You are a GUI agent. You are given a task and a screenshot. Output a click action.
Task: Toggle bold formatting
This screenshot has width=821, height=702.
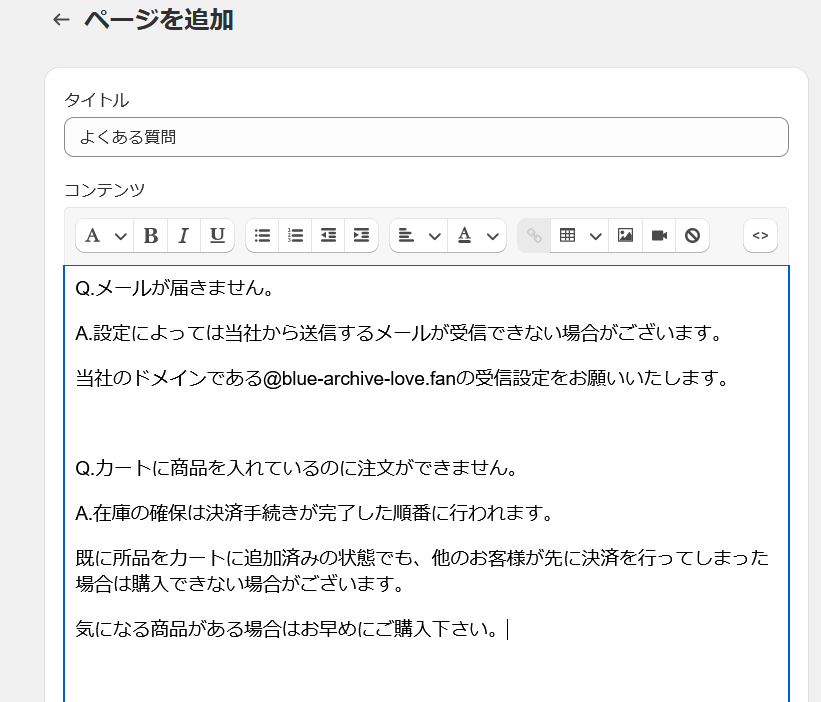tap(151, 236)
